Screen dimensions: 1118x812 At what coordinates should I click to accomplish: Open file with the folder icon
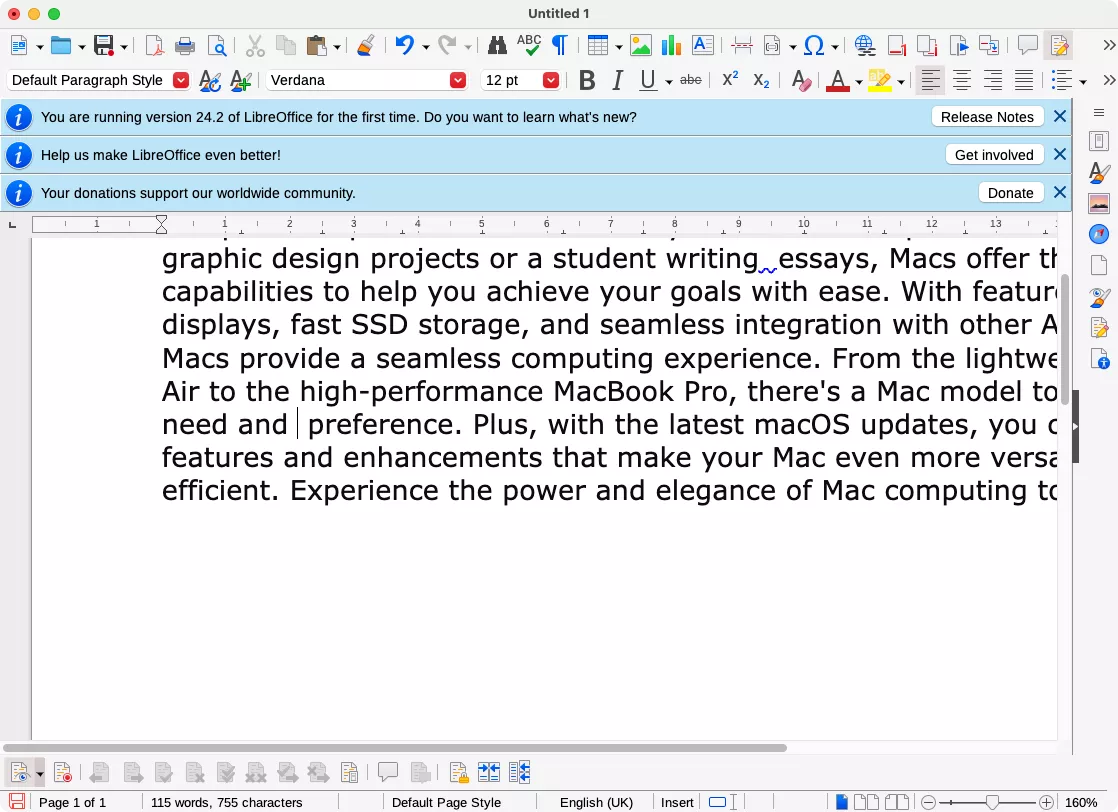pyautogui.click(x=61, y=46)
